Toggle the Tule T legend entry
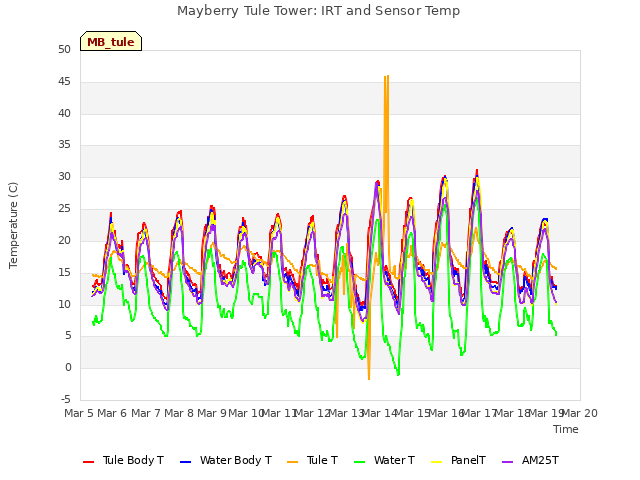Image resolution: width=640 pixels, height=480 pixels. click(x=313, y=460)
